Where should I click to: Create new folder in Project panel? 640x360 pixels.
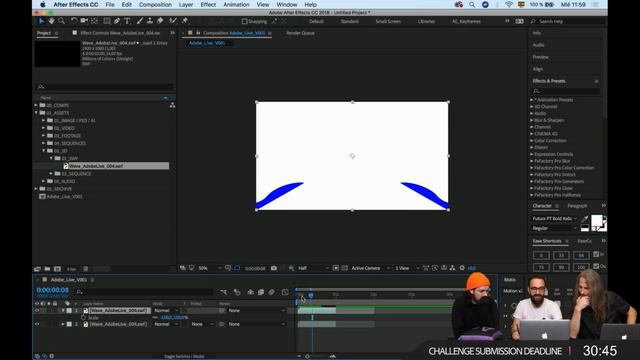point(47,269)
